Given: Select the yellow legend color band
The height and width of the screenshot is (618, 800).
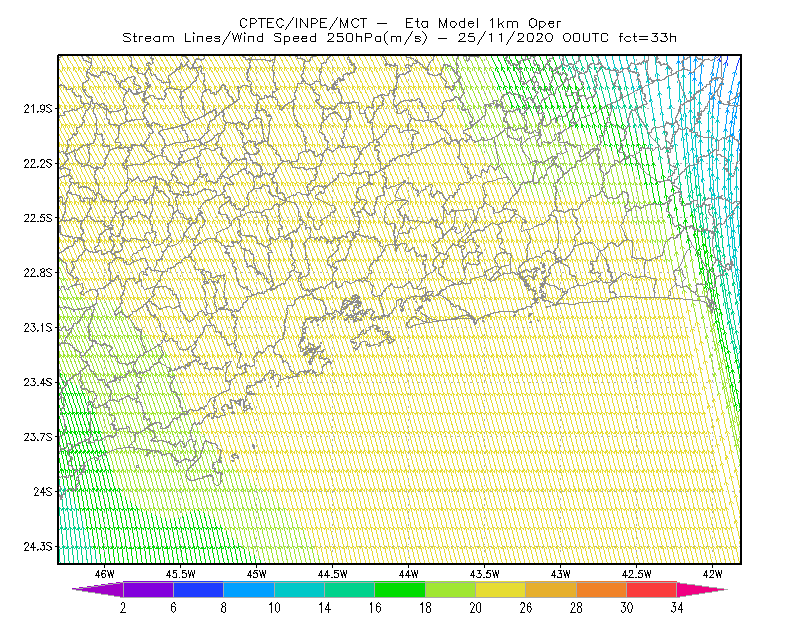Looking at the screenshot, I should tap(501, 589).
